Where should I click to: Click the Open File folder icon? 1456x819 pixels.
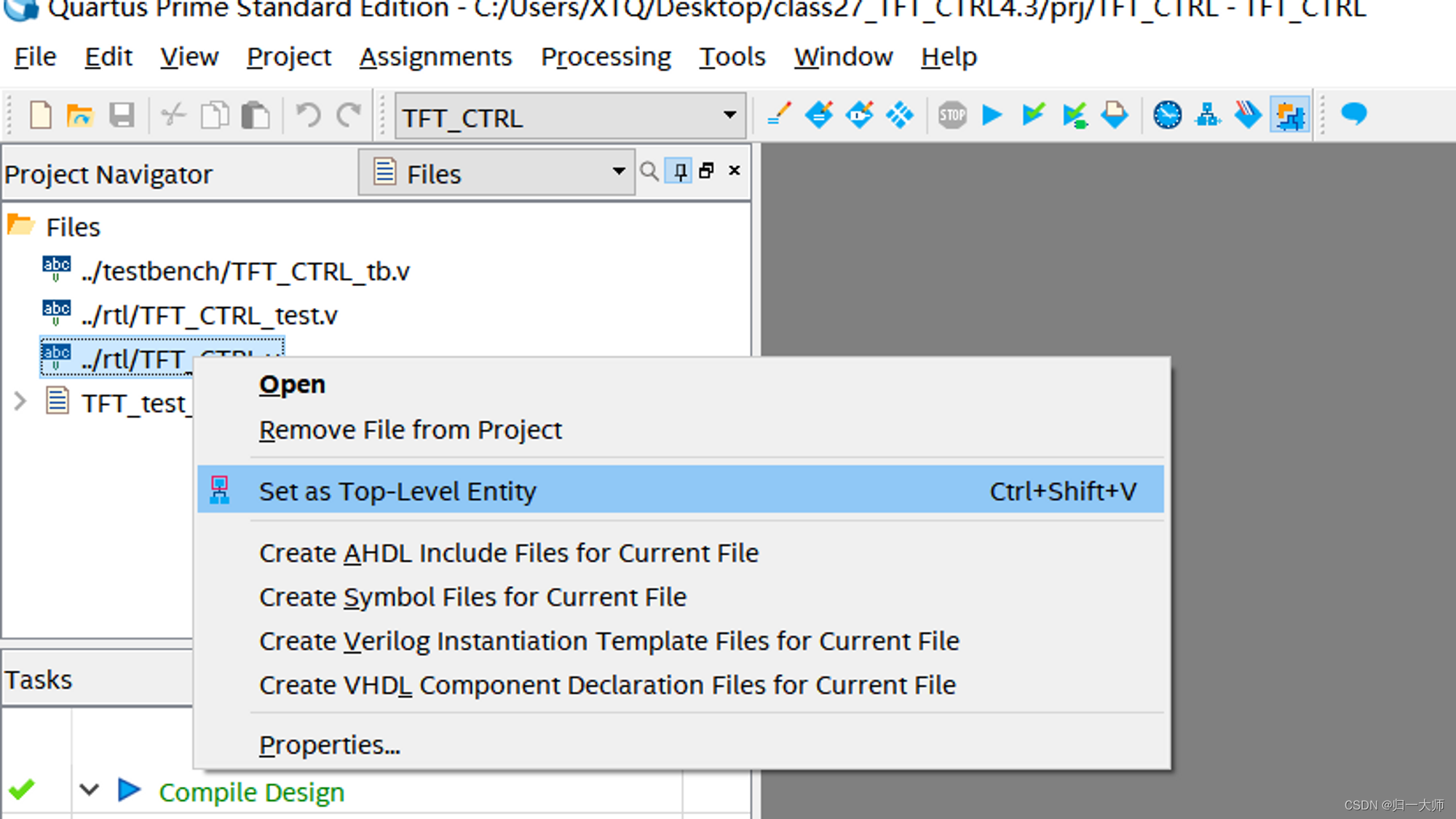[x=80, y=115]
